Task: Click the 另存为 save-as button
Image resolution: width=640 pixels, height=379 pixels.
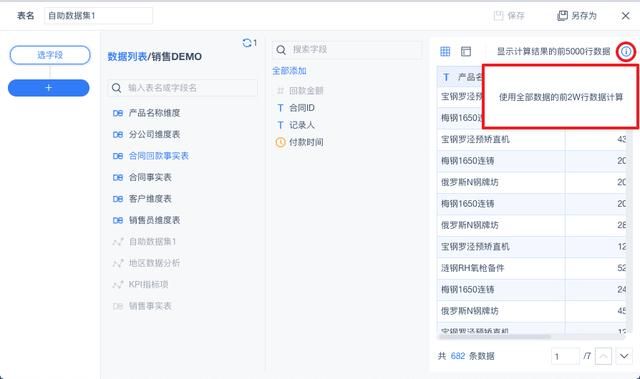Action: pos(577,16)
